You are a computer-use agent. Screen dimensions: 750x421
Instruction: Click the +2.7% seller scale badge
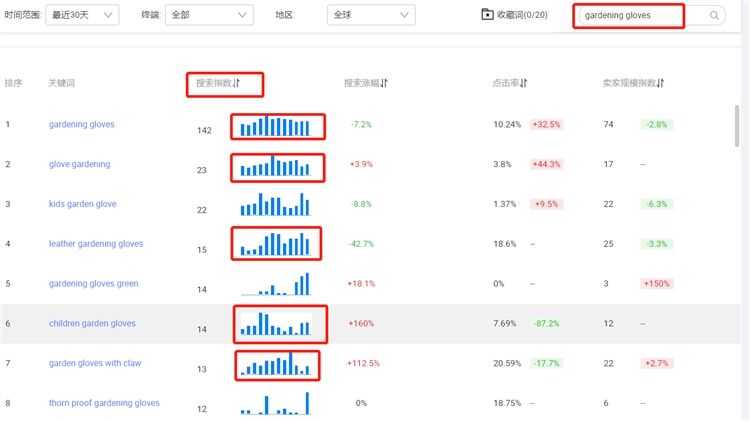click(657, 363)
